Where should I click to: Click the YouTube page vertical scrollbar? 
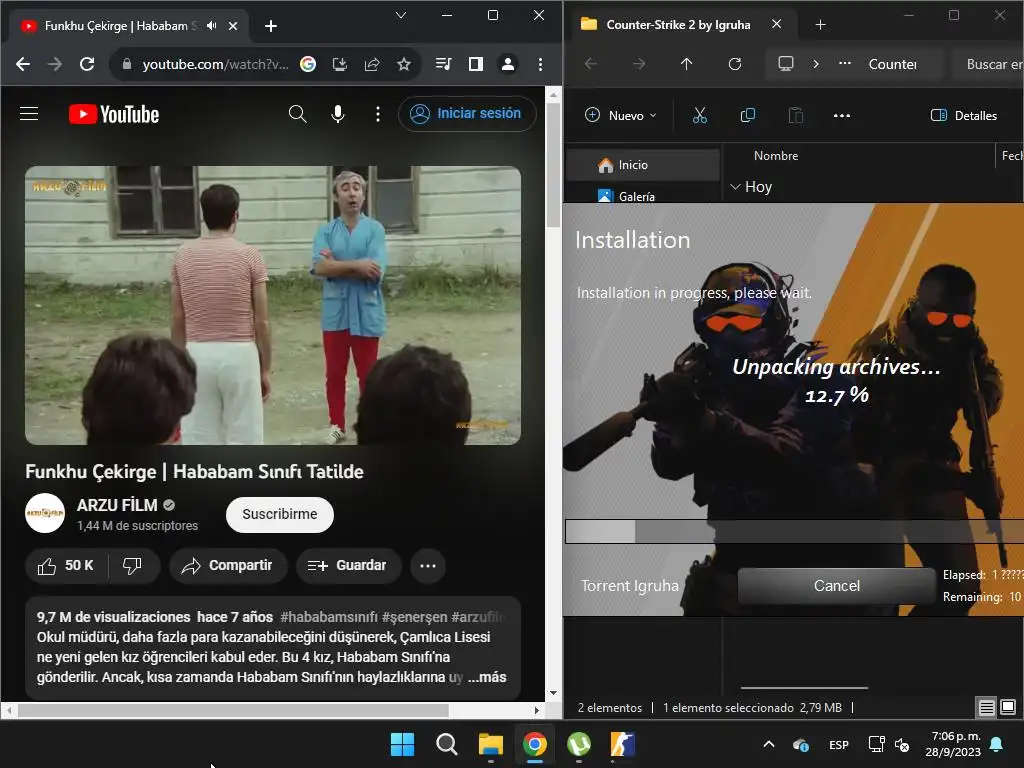(553, 166)
